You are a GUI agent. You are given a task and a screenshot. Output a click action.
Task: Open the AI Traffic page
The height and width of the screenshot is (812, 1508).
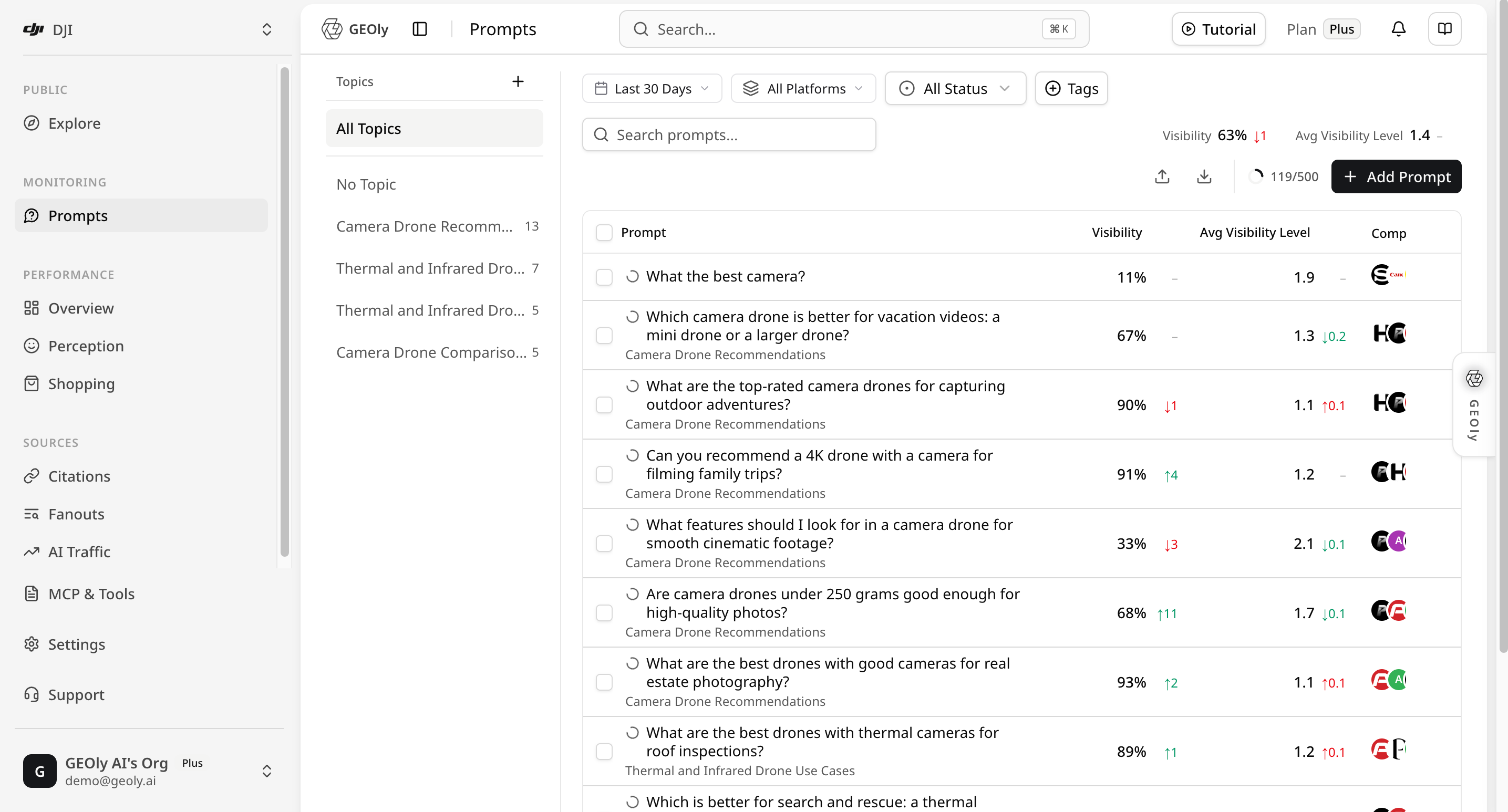141,551
